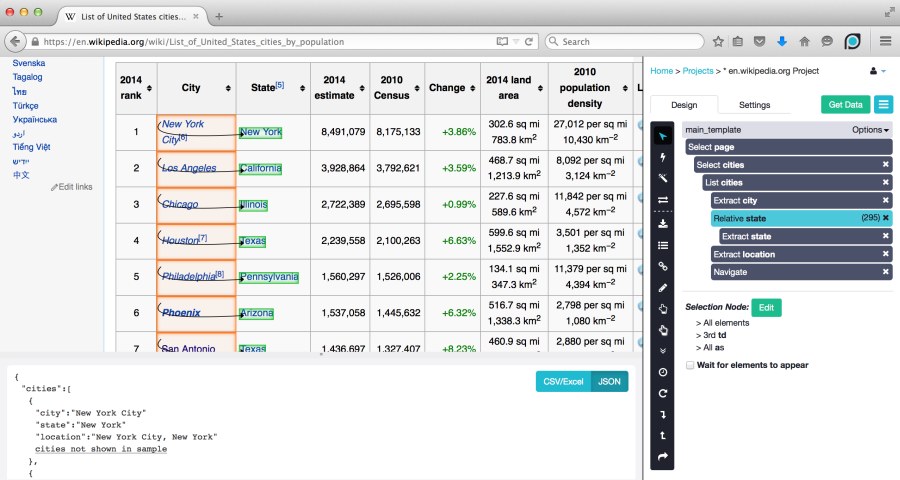Click the reload page icon in address bar

pos(529,41)
